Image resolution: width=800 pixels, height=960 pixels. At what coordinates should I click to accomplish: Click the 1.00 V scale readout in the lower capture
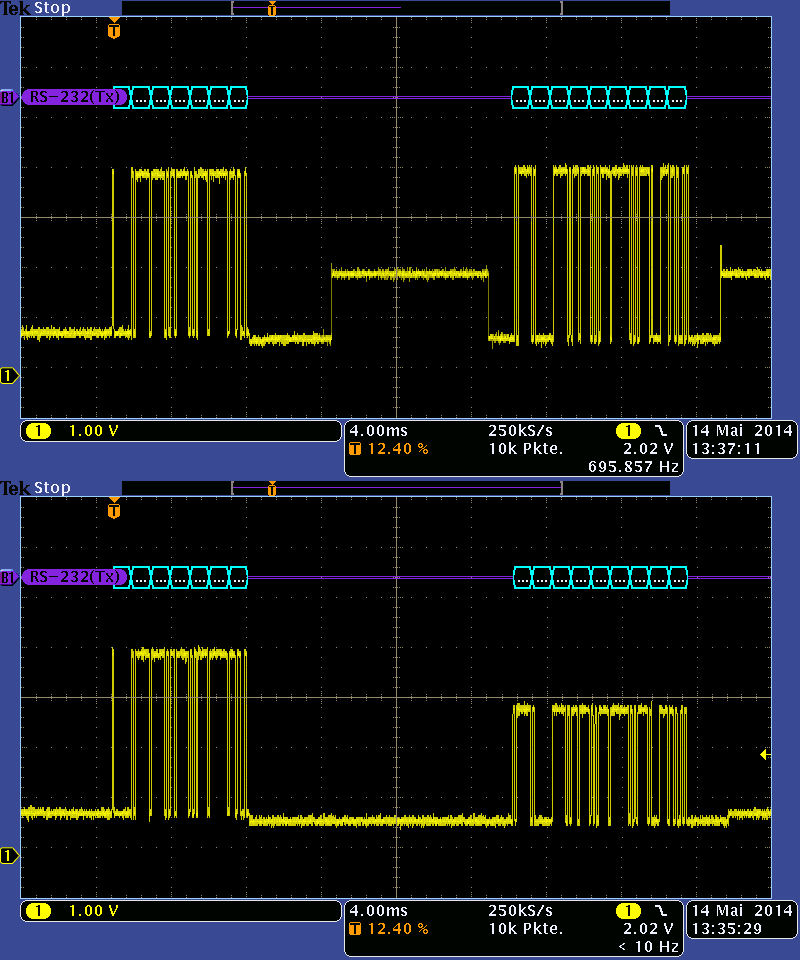tap(94, 911)
